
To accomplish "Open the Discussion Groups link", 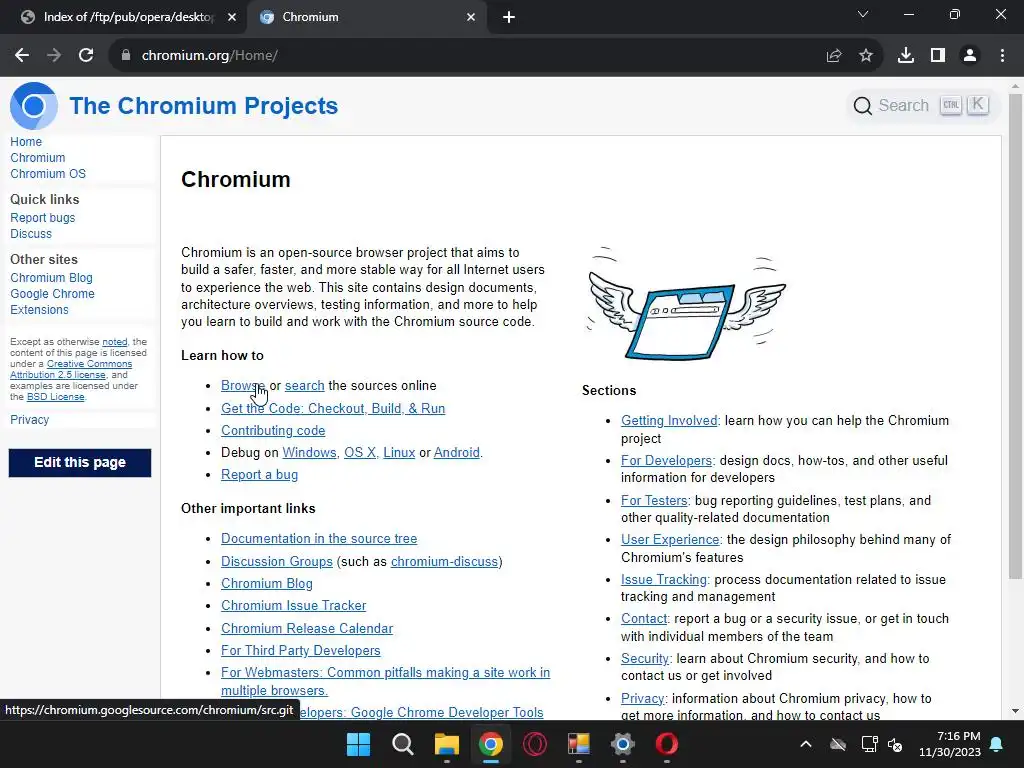I will 277,562.
